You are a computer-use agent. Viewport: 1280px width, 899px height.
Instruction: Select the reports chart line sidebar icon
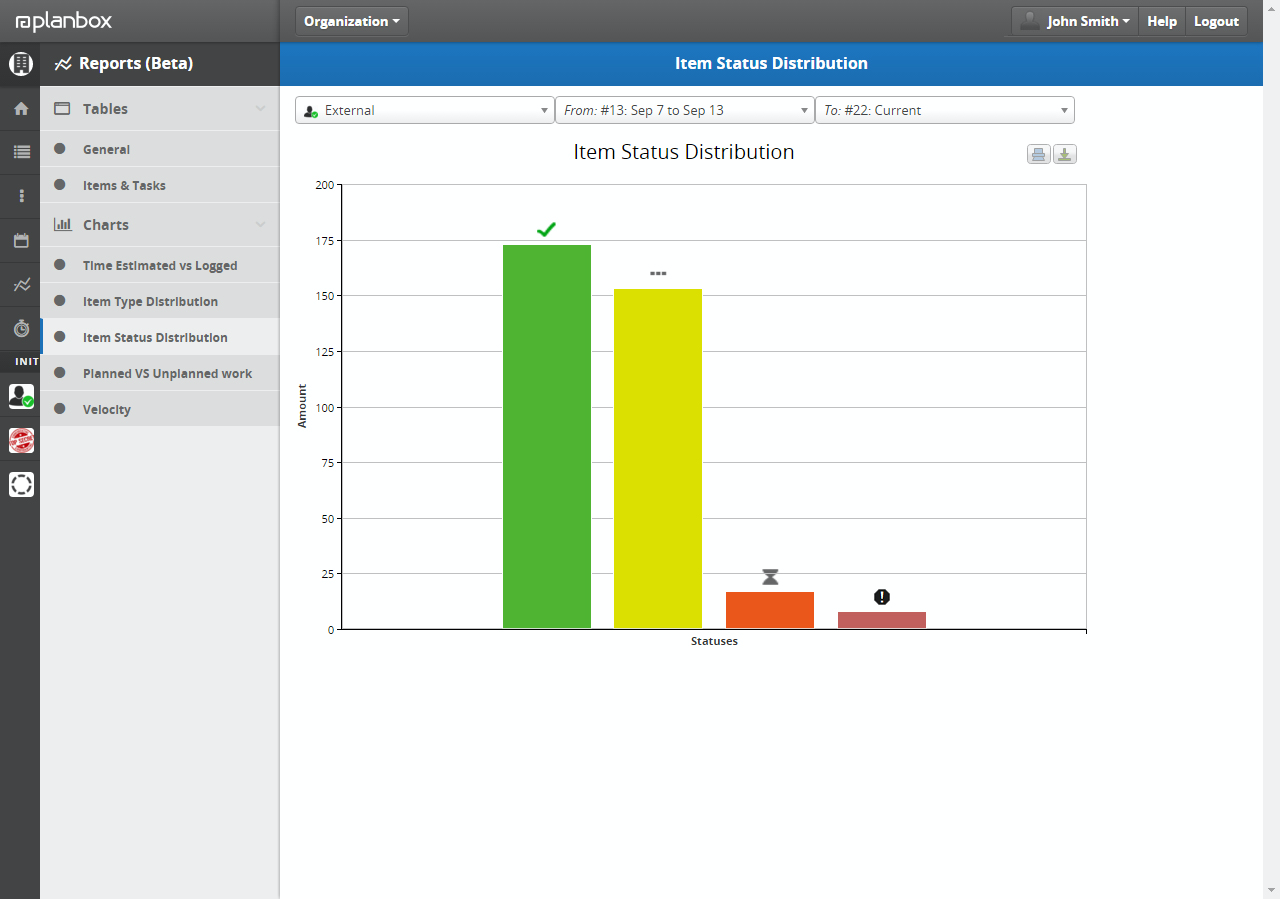(x=20, y=284)
